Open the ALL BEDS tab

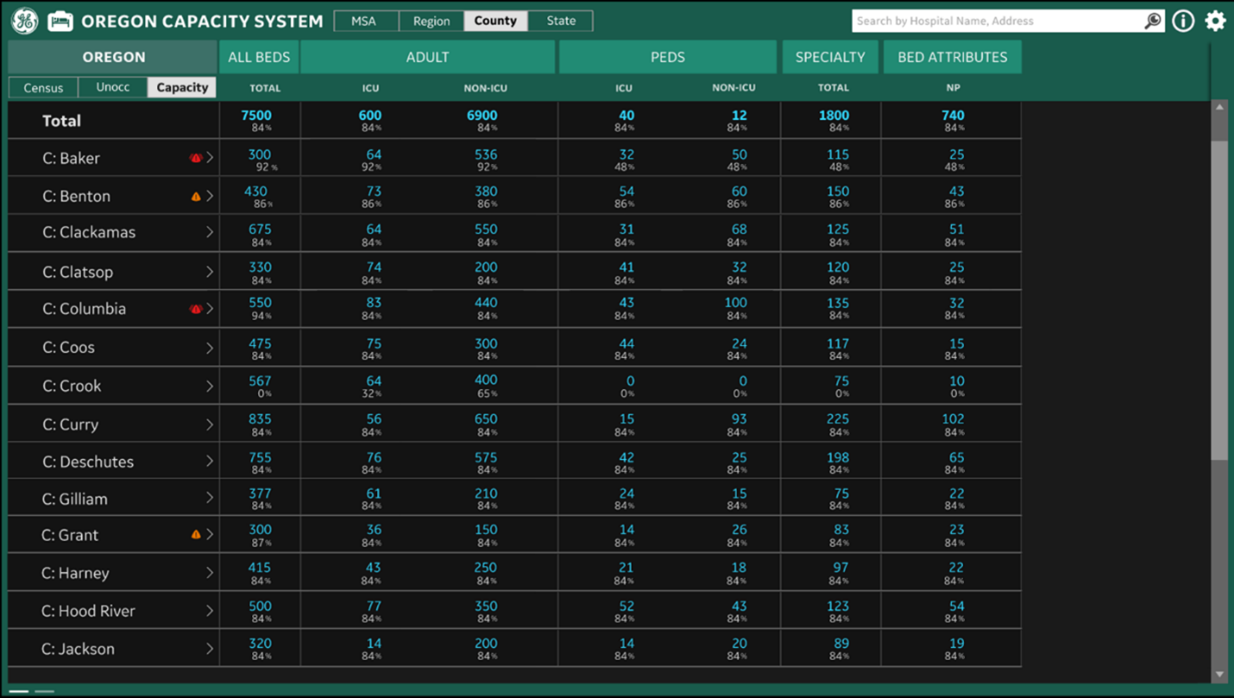pyautogui.click(x=259, y=57)
